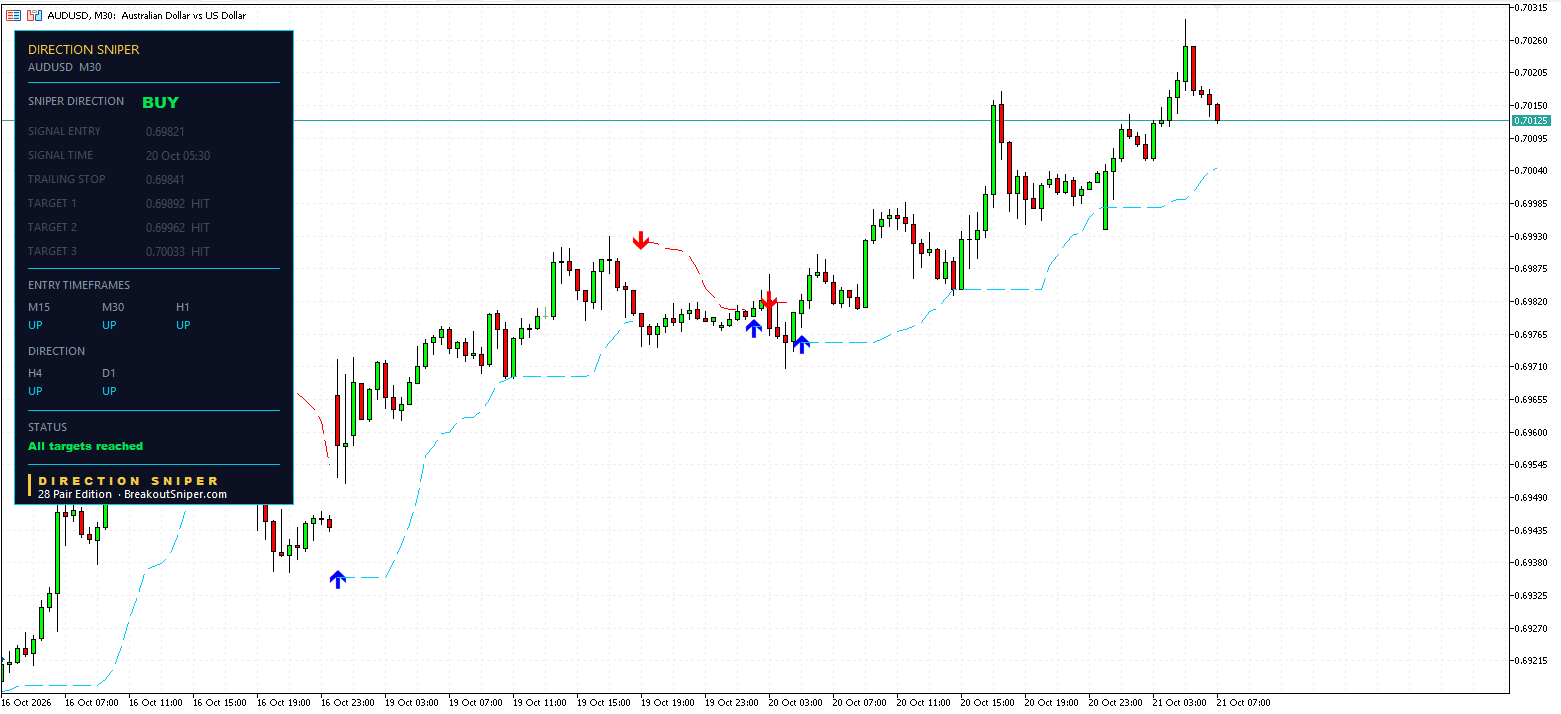
Task: Toggle the One Click Trading panel icon
Action: coord(34,16)
